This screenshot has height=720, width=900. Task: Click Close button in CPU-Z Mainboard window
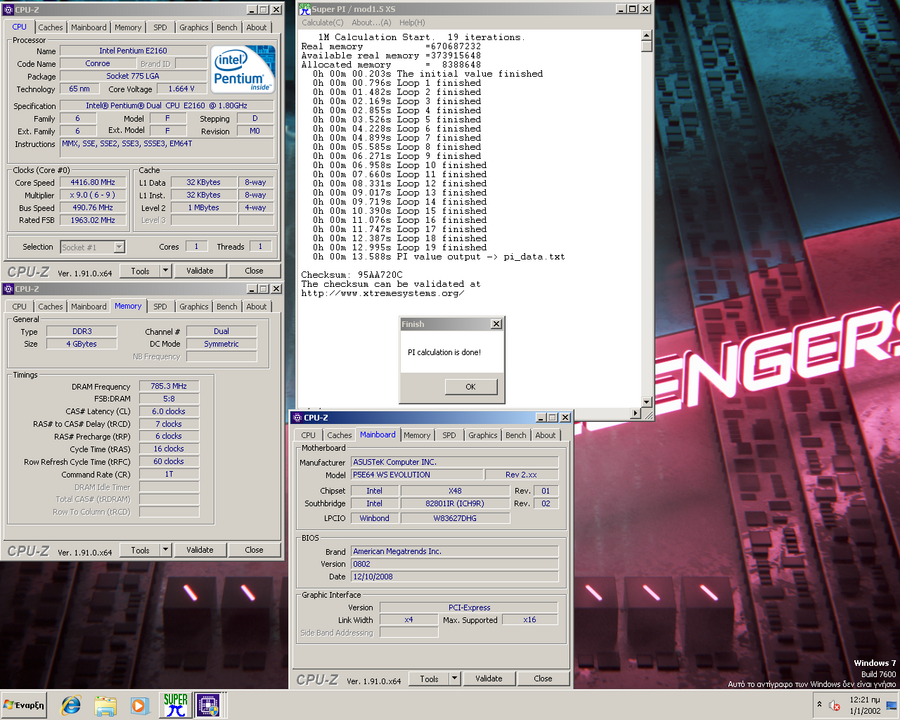[543, 679]
